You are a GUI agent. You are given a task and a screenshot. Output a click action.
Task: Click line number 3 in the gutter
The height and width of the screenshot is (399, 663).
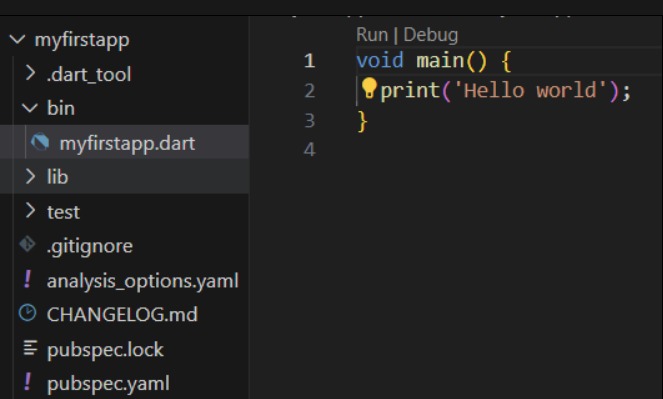(310, 120)
